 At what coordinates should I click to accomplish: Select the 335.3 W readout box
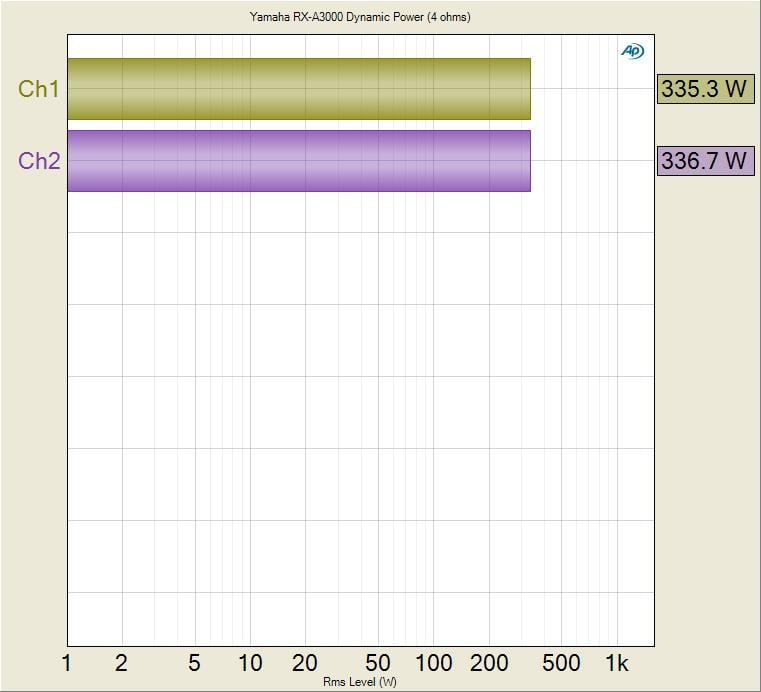[704, 89]
